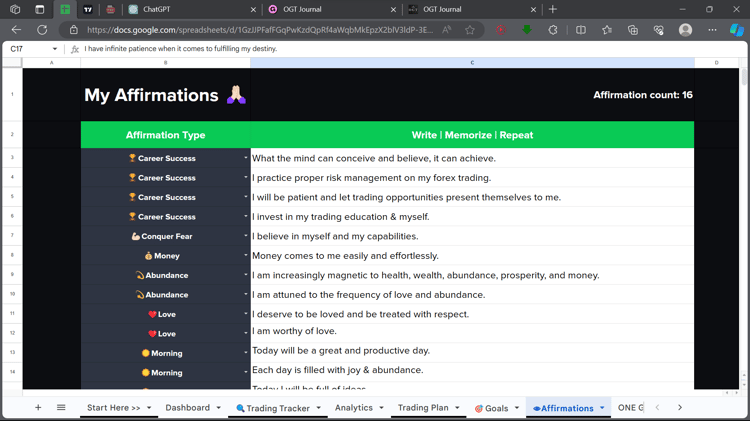
Task: Open the Affirmations sheet tab menu arrow
Action: coord(602,408)
